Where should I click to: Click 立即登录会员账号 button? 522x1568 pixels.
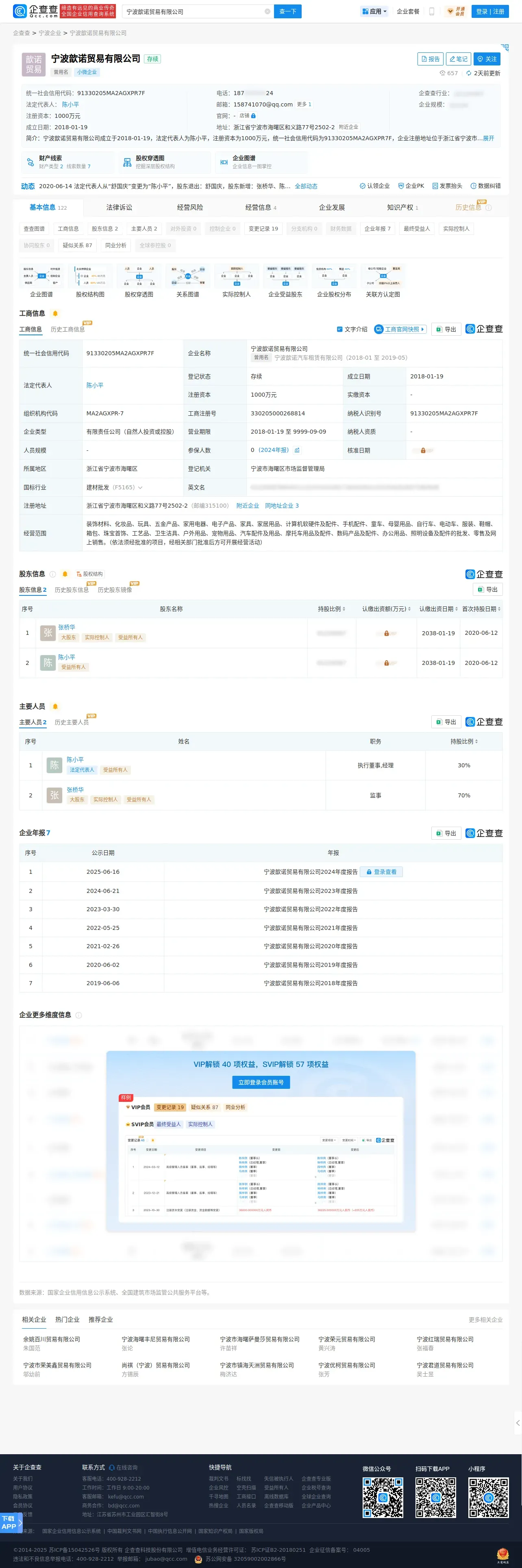(x=261, y=1082)
